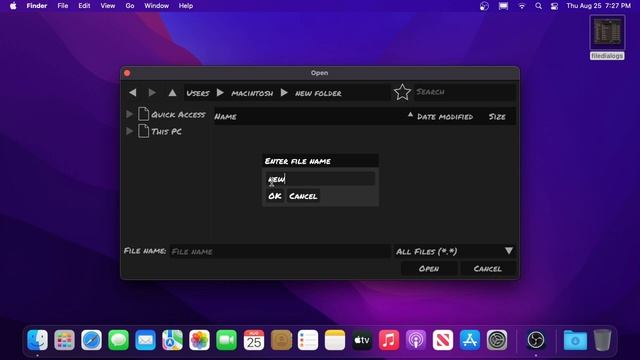Open Downloads folder in the Dock

click(575, 340)
